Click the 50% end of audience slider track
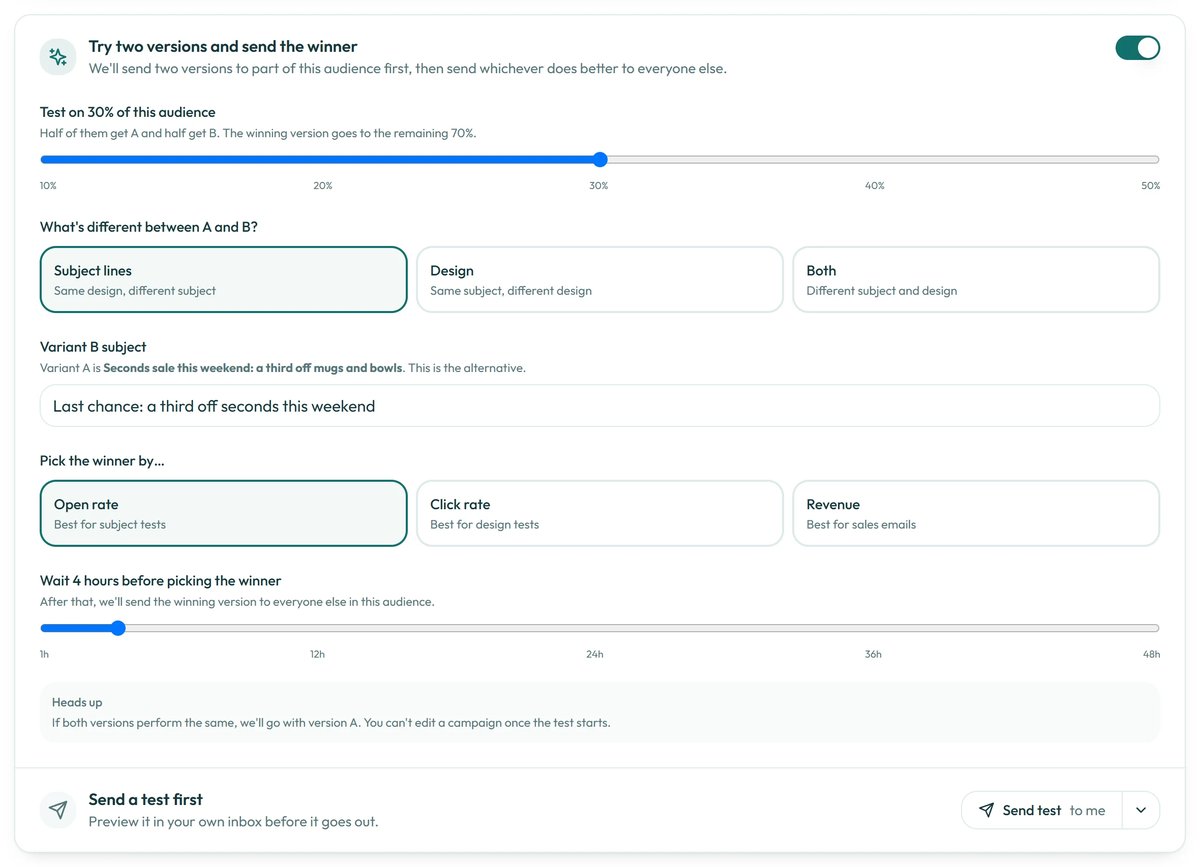Viewport: 1200px width, 867px height. click(x=1157, y=159)
